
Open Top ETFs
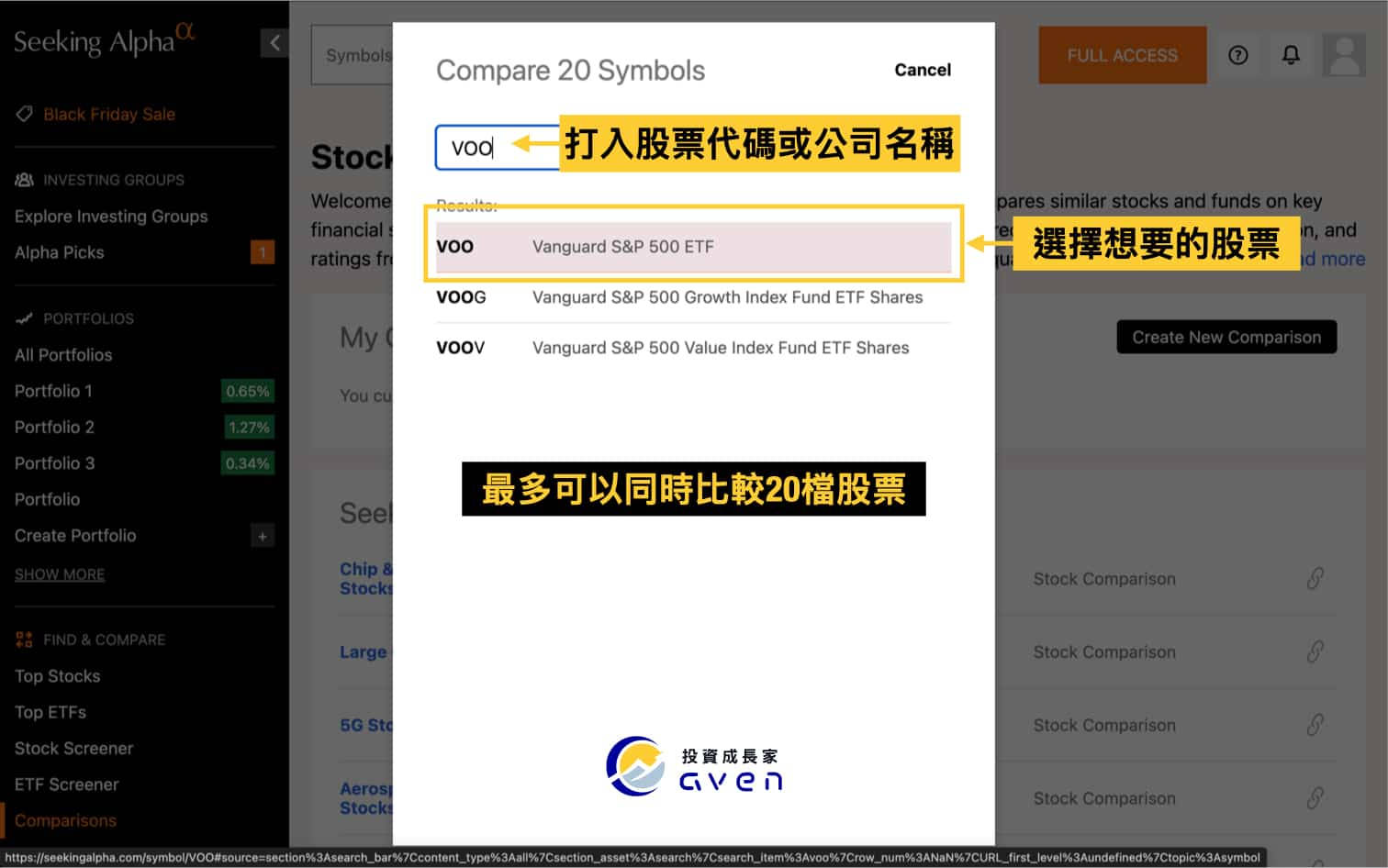50,712
